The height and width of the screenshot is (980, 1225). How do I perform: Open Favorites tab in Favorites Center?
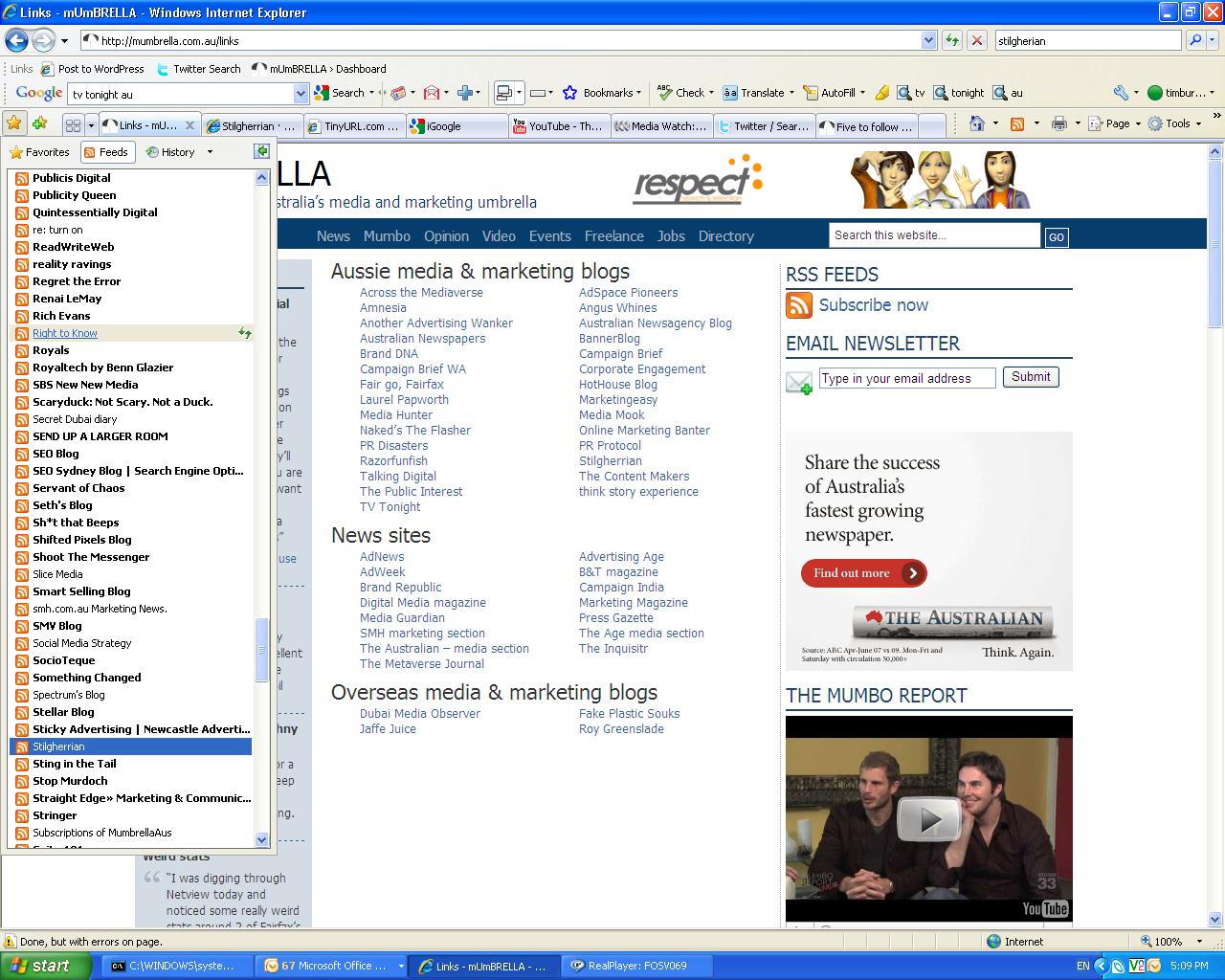pyautogui.click(x=39, y=152)
